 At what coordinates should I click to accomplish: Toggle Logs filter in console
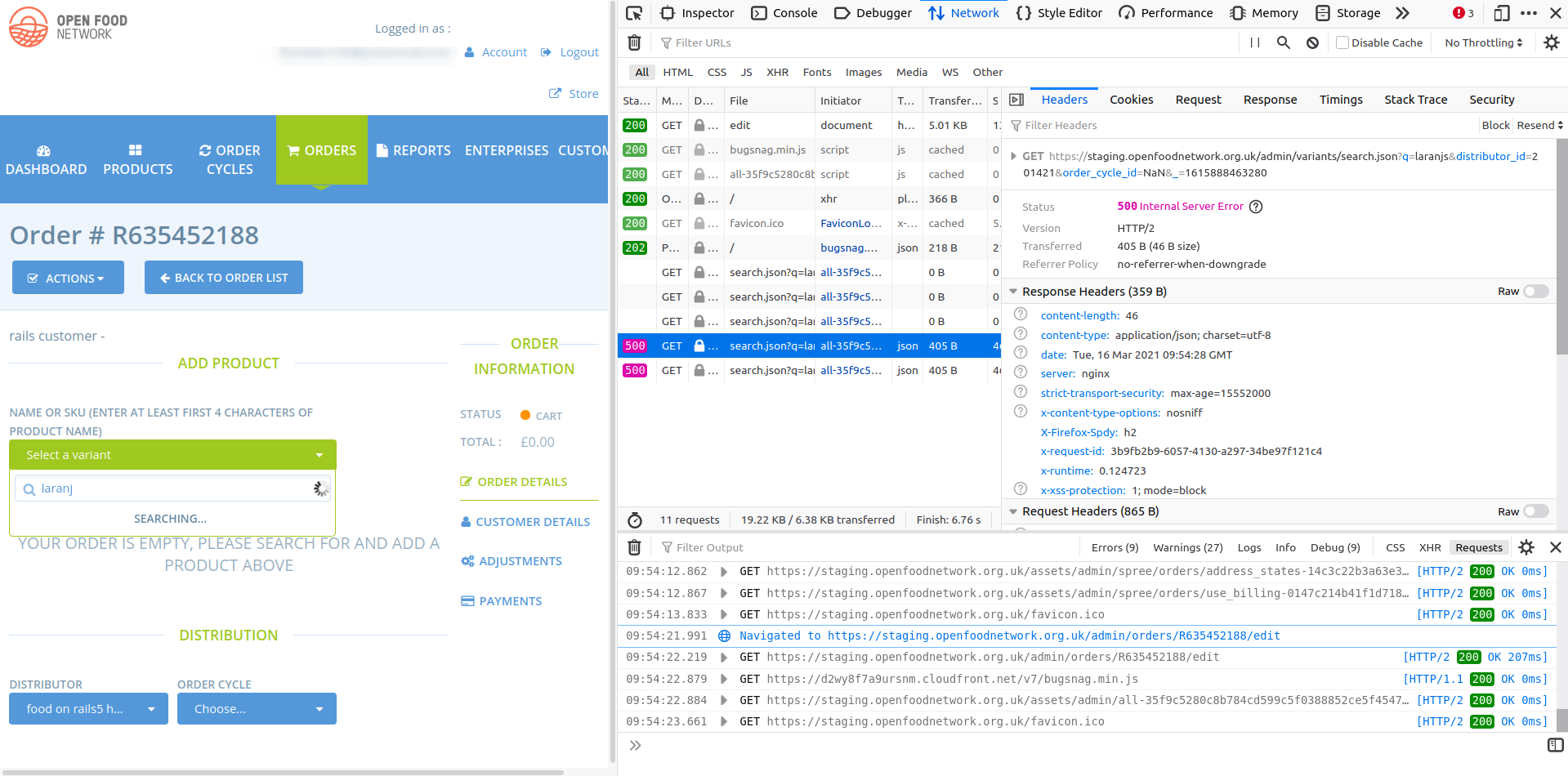[x=1249, y=547]
